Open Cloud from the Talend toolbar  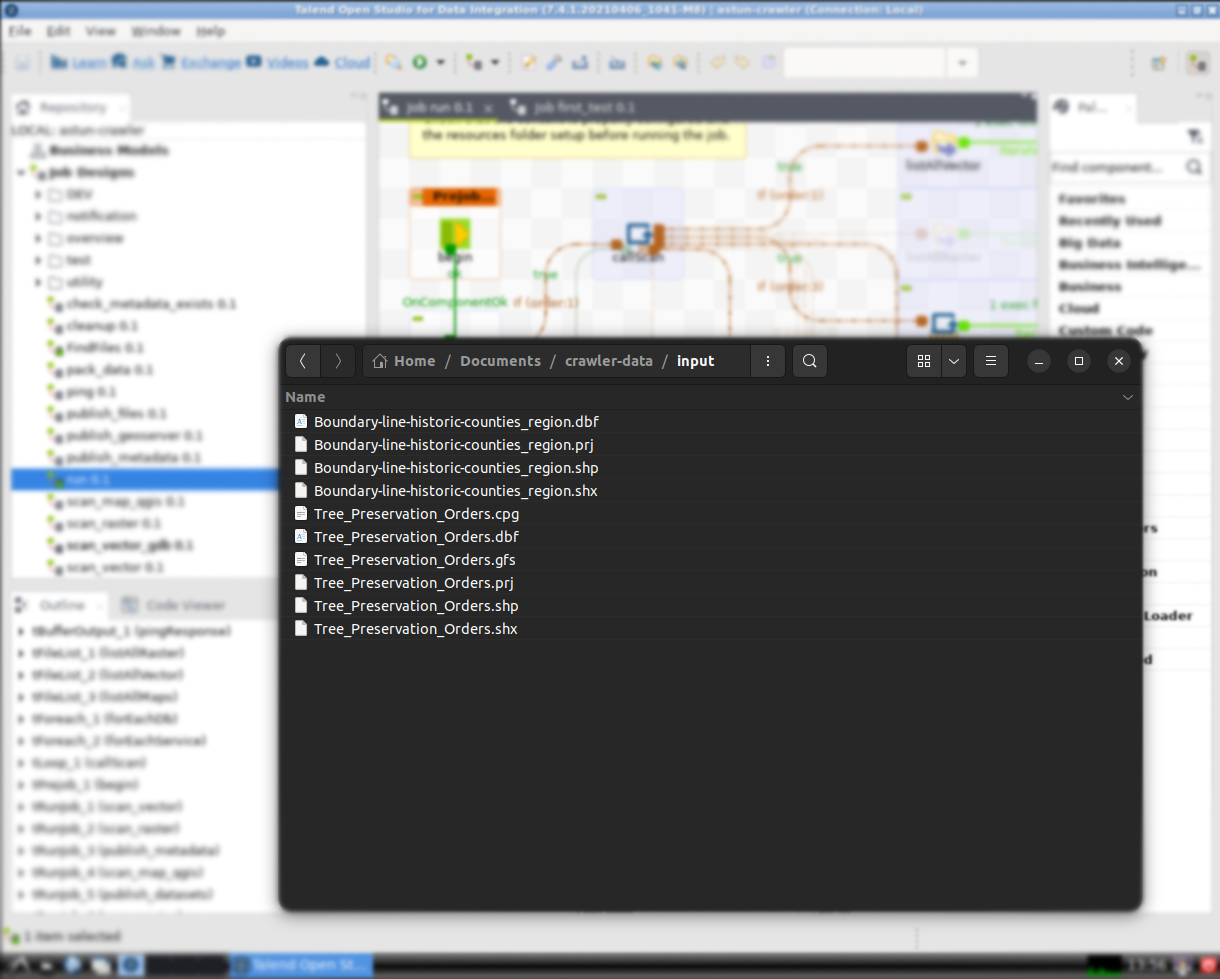tap(342, 62)
